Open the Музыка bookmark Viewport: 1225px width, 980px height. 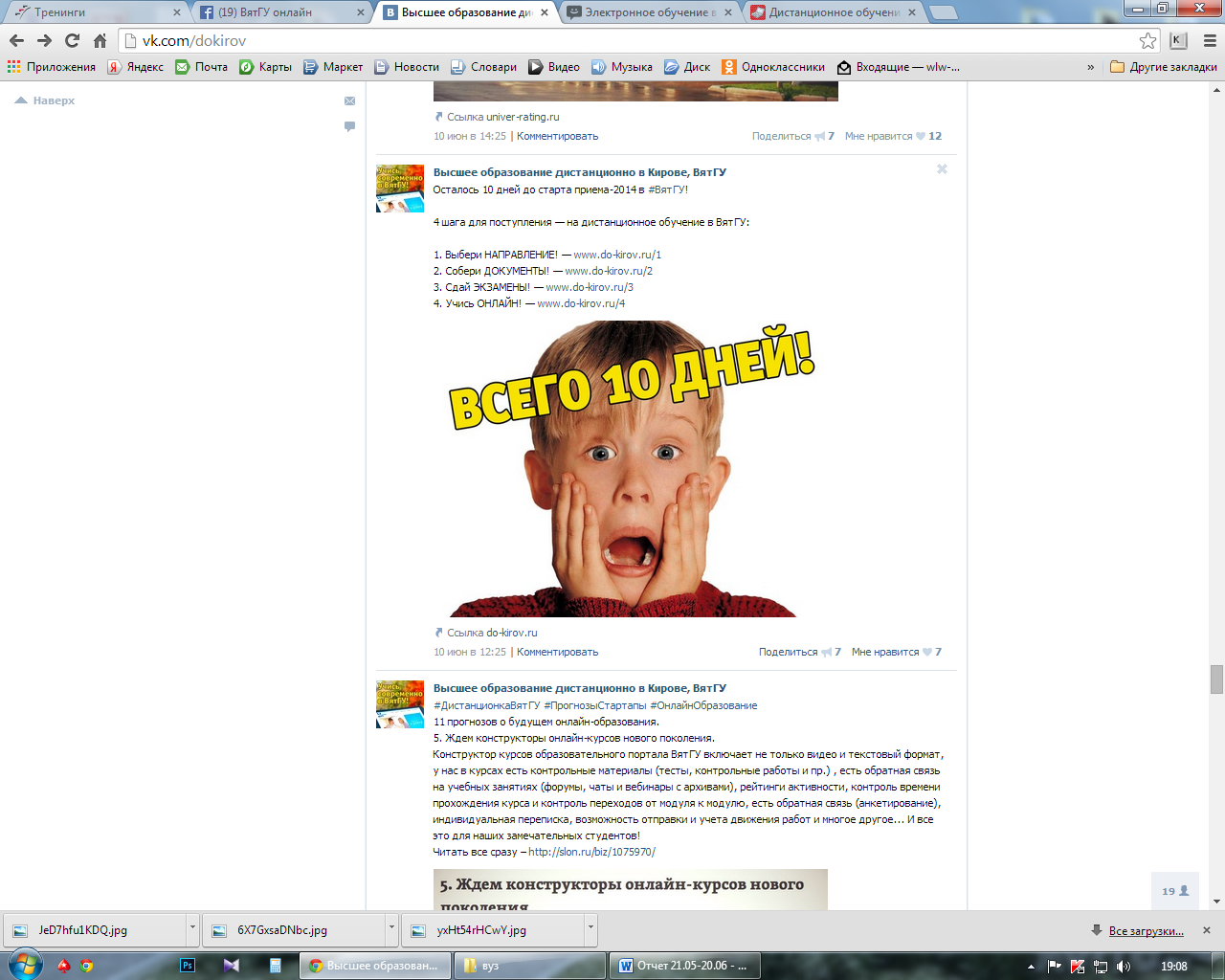pyautogui.click(x=621, y=67)
